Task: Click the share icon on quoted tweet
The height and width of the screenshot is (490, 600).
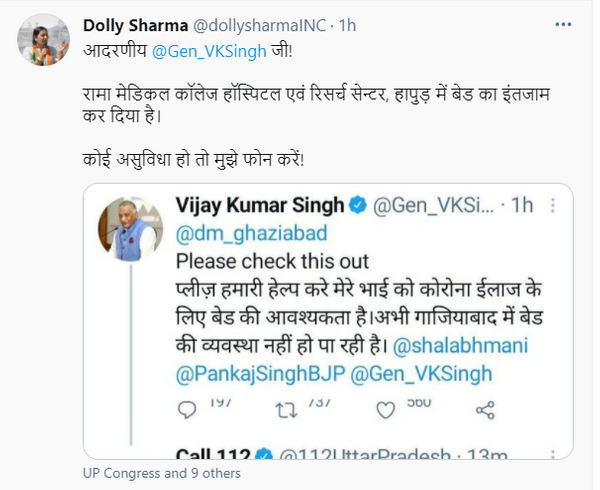Action: point(486,409)
